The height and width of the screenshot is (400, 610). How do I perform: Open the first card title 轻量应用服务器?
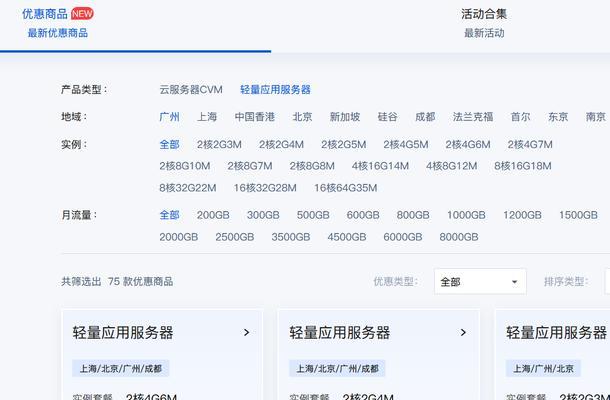click(x=123, y=333)
